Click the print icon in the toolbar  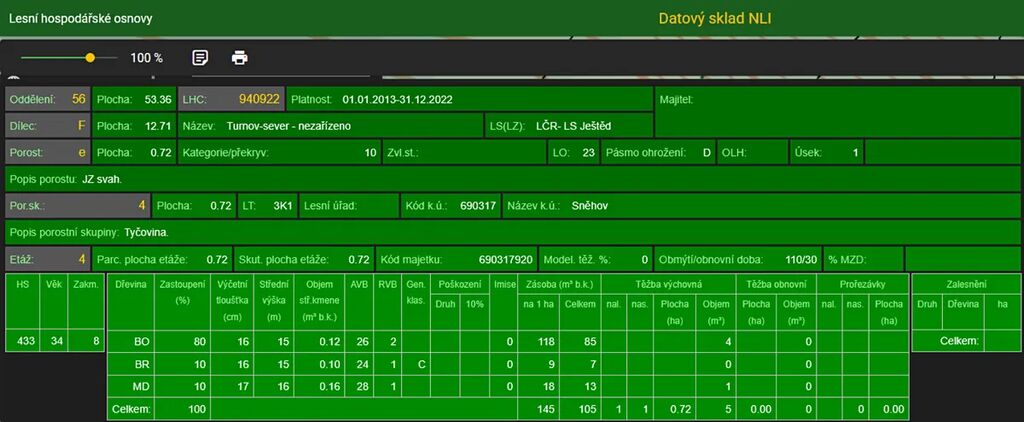240,57
